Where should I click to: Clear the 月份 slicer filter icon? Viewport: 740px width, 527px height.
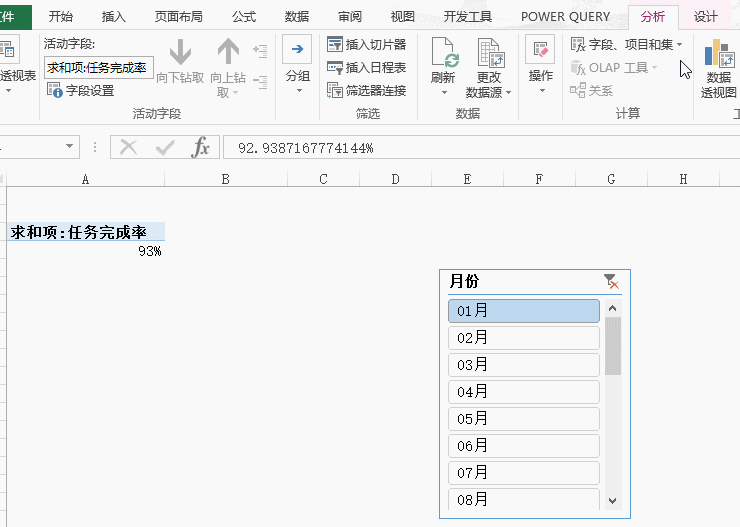[611, 282]
